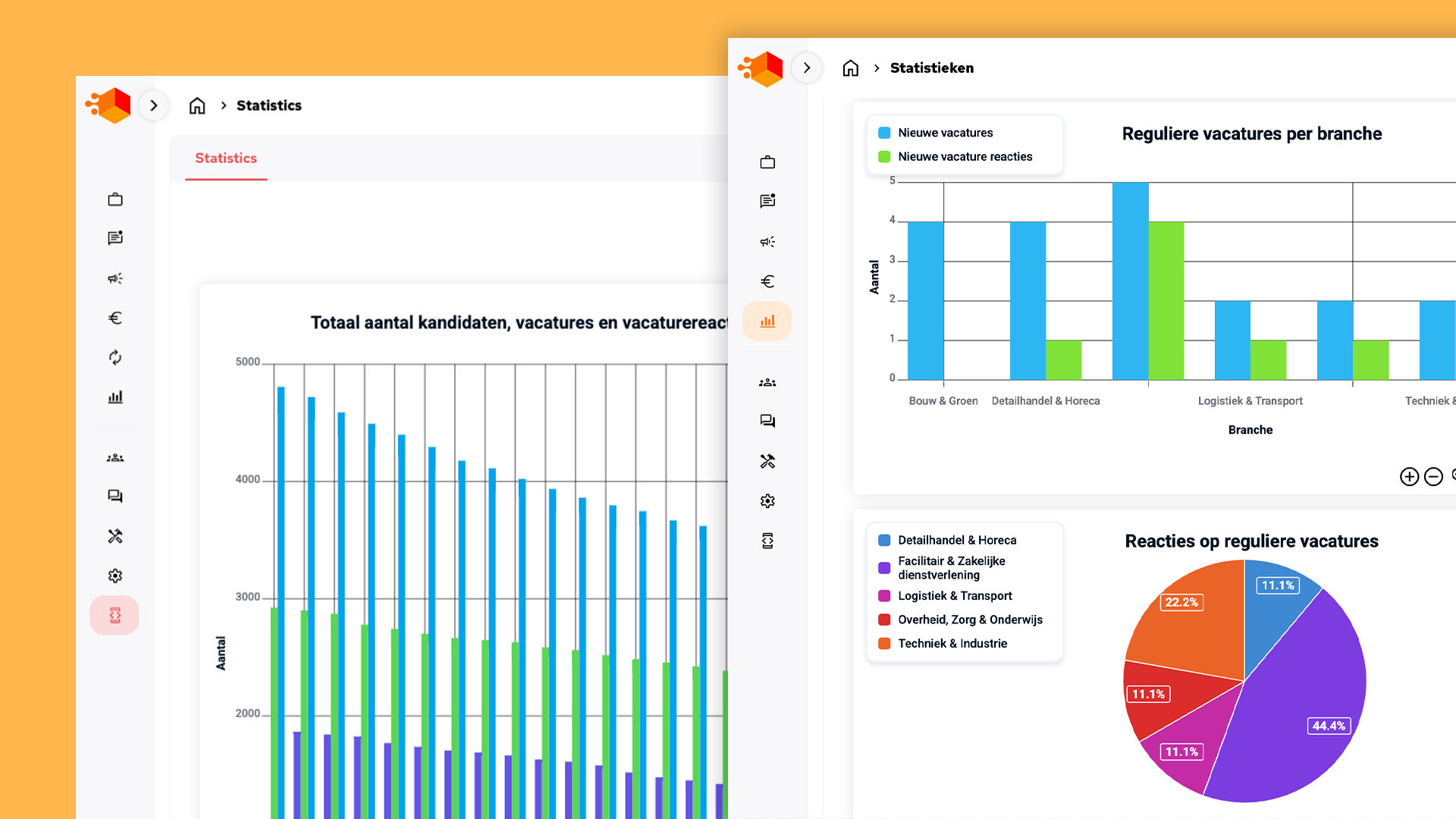Open the highlighted bar chart statistics icon

coord(767,322)
